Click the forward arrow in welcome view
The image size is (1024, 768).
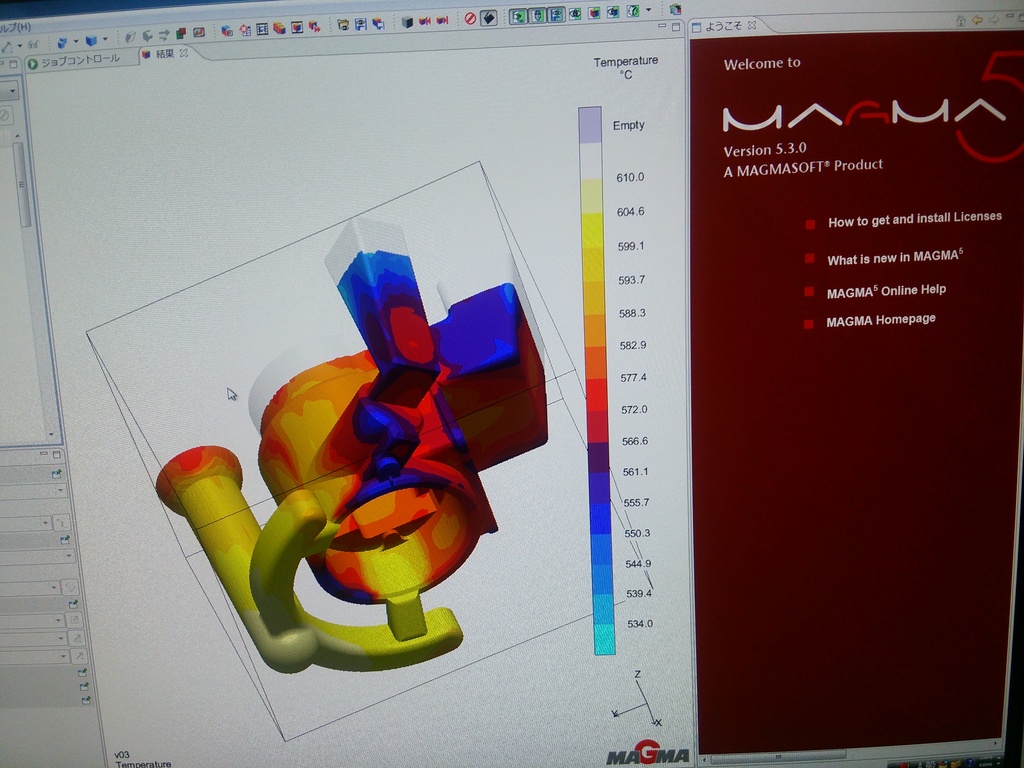pyautogui.click(x=993, y=20)
